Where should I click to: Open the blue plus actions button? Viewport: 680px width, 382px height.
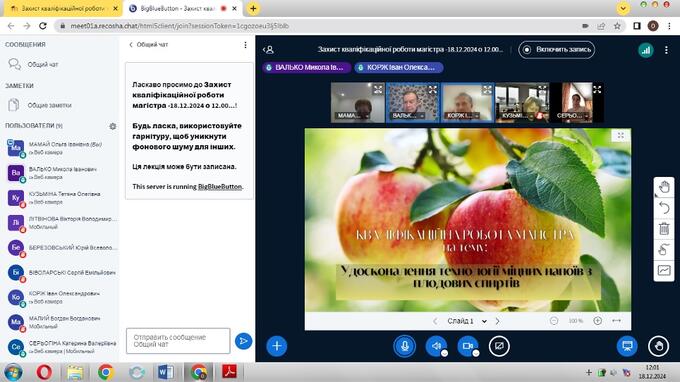(277, 346)
